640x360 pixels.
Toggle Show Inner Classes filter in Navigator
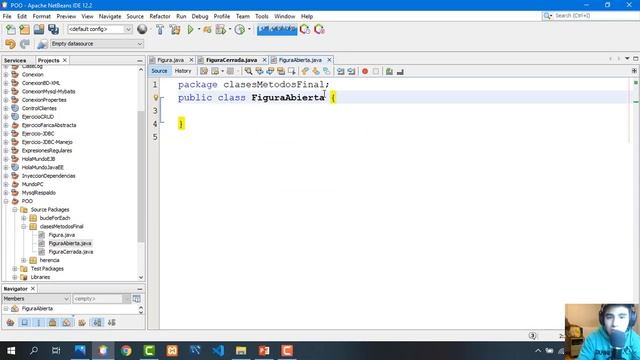click(67, 323)
